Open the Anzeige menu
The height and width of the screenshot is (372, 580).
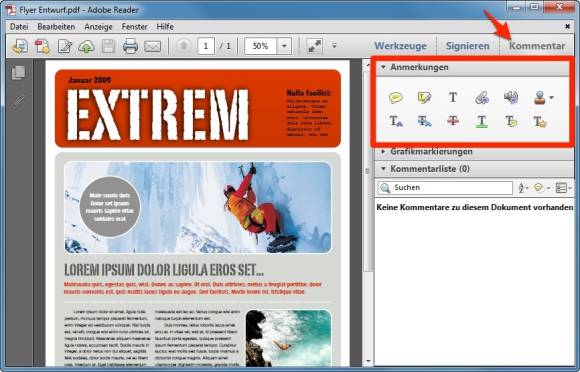coord(98,27)
